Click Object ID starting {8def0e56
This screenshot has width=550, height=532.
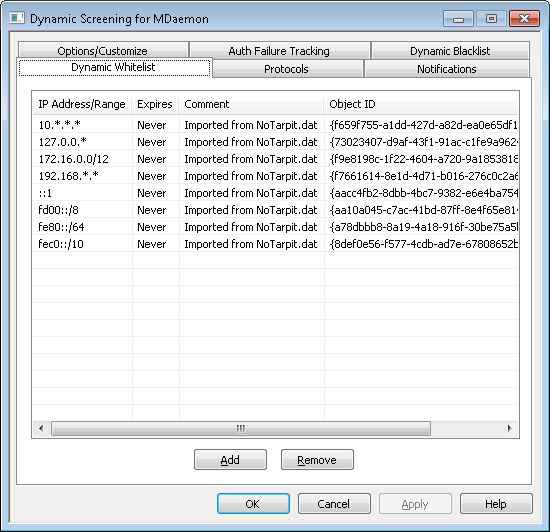423,244
